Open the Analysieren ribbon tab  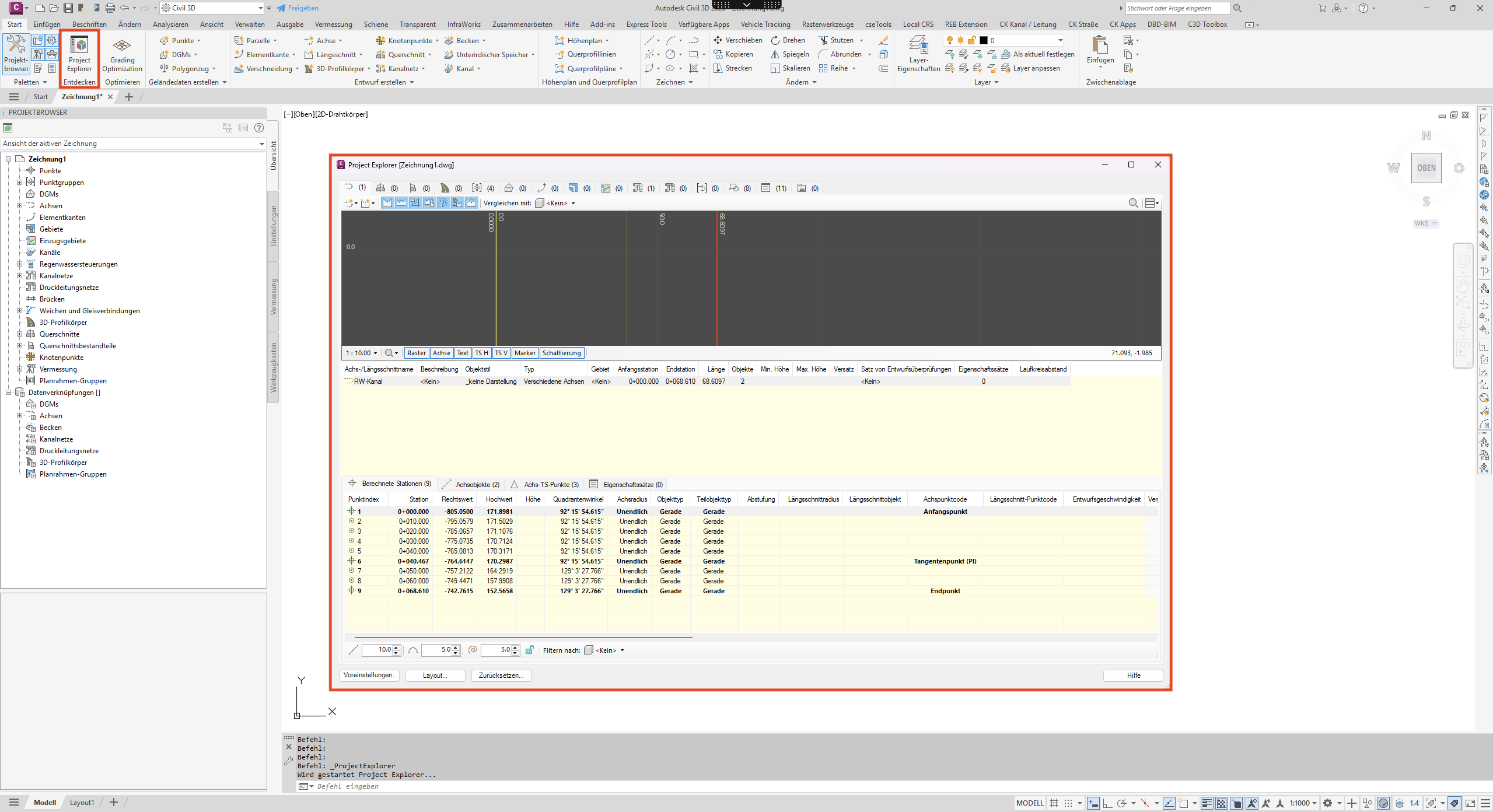pos(170,24)
